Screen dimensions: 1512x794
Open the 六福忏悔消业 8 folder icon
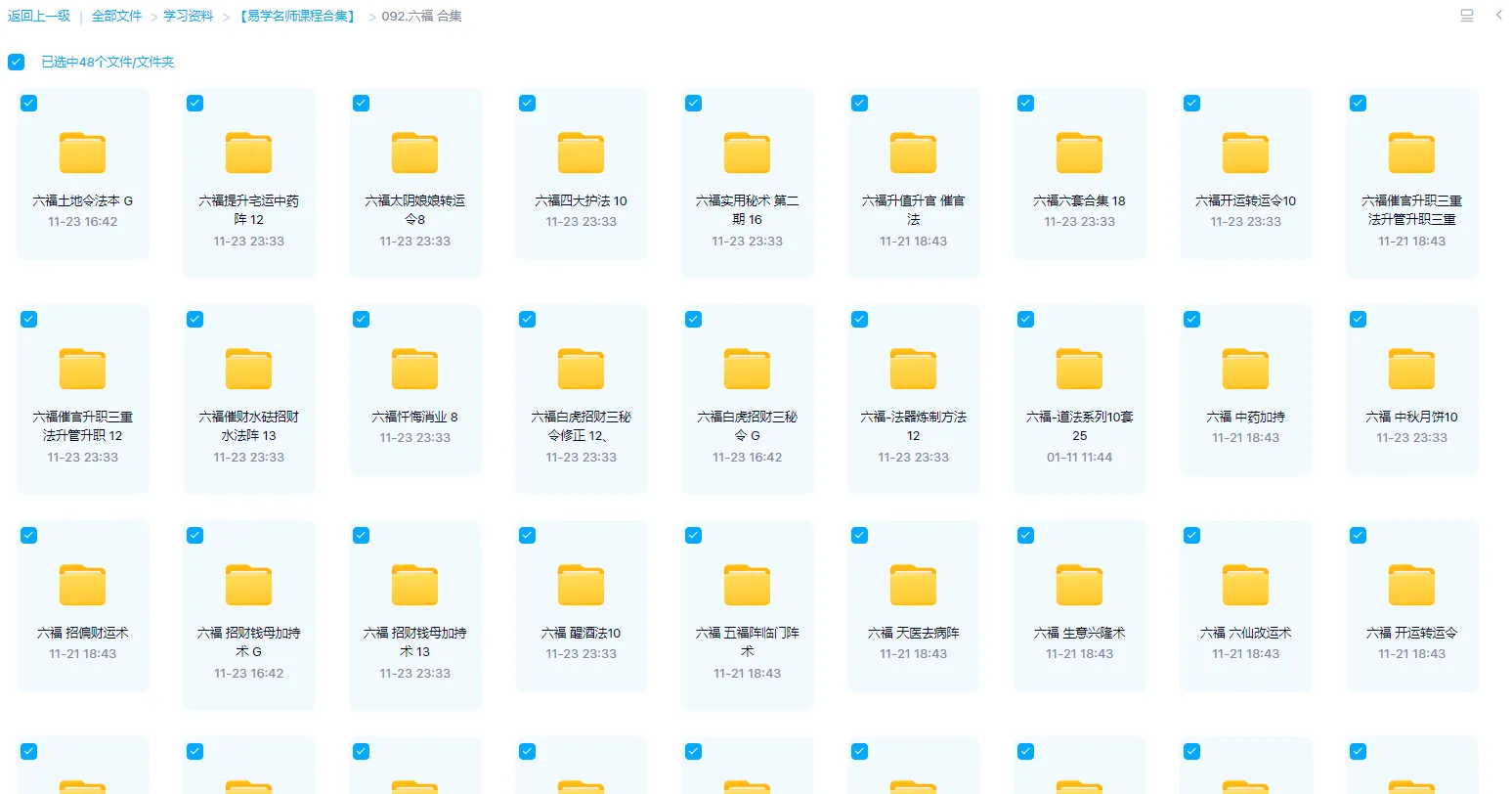(x=415, y=370)
